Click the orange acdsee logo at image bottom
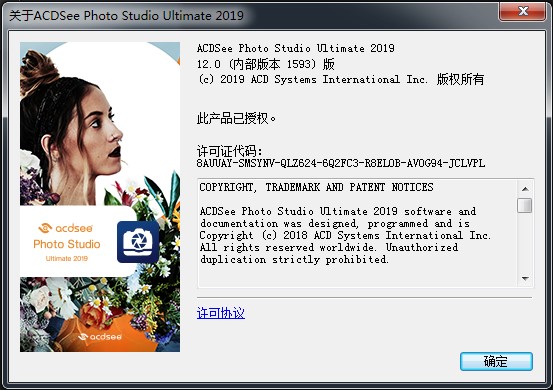553x390 pixels. 100,337
